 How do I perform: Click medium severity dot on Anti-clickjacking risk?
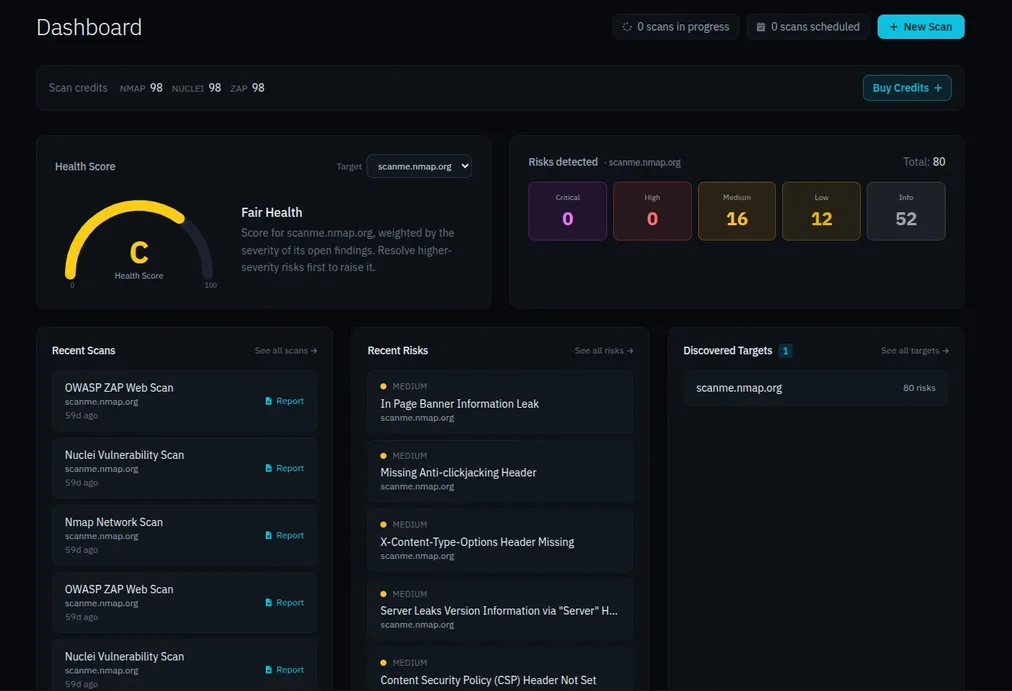click(383, 456)
